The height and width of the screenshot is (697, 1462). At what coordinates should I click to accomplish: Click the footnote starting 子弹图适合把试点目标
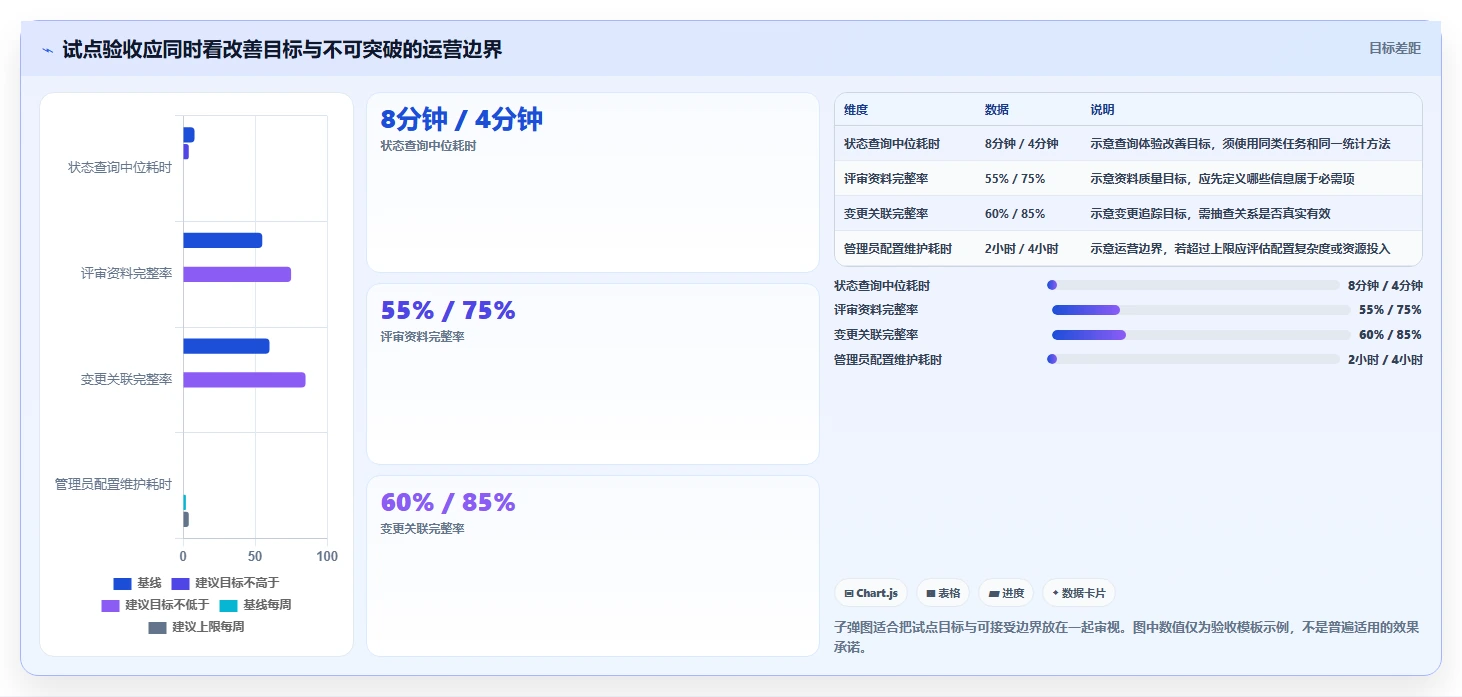pyautogui.click(x=1126, y=637)
